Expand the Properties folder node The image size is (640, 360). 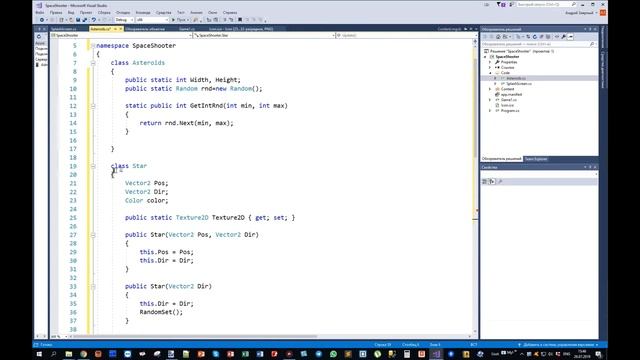490,62
